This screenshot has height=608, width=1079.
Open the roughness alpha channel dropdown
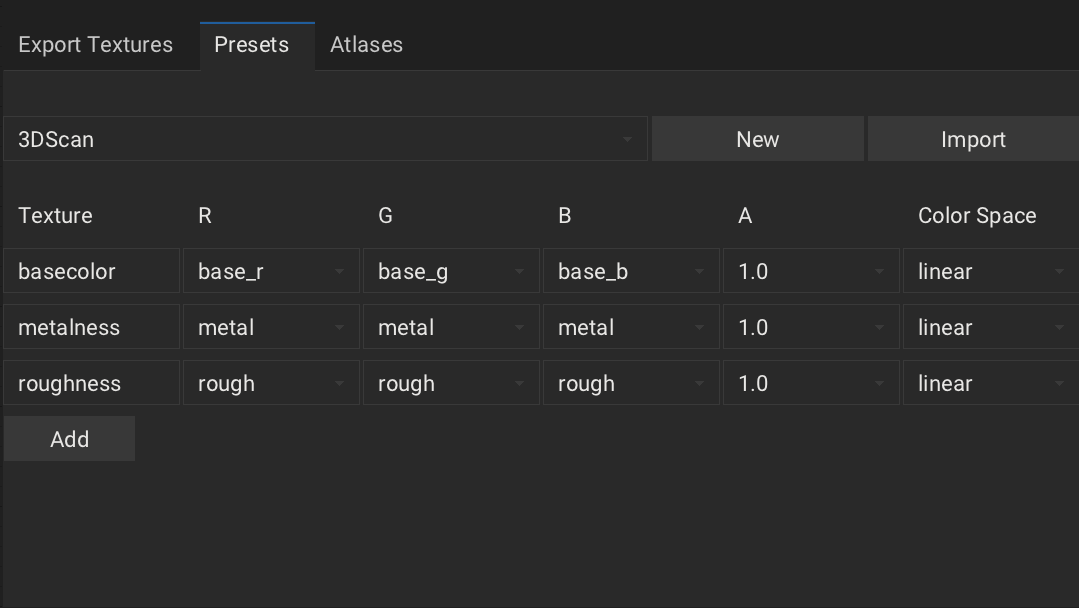click(811, 384)
